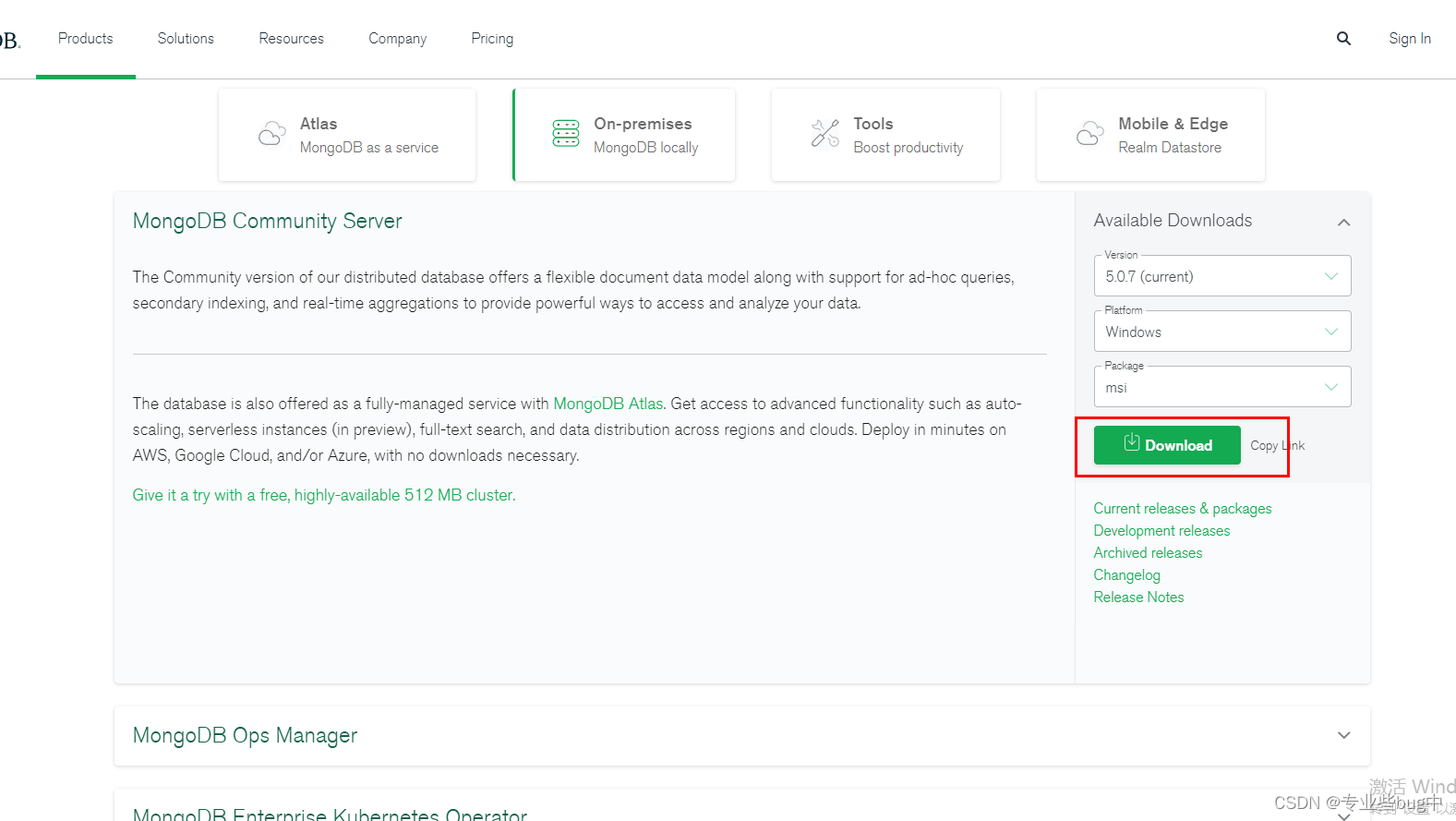Screen dimensions: 1456x821
Task: Click the Sign In link
Action: pyautogui.click(x=1410, y=39)
